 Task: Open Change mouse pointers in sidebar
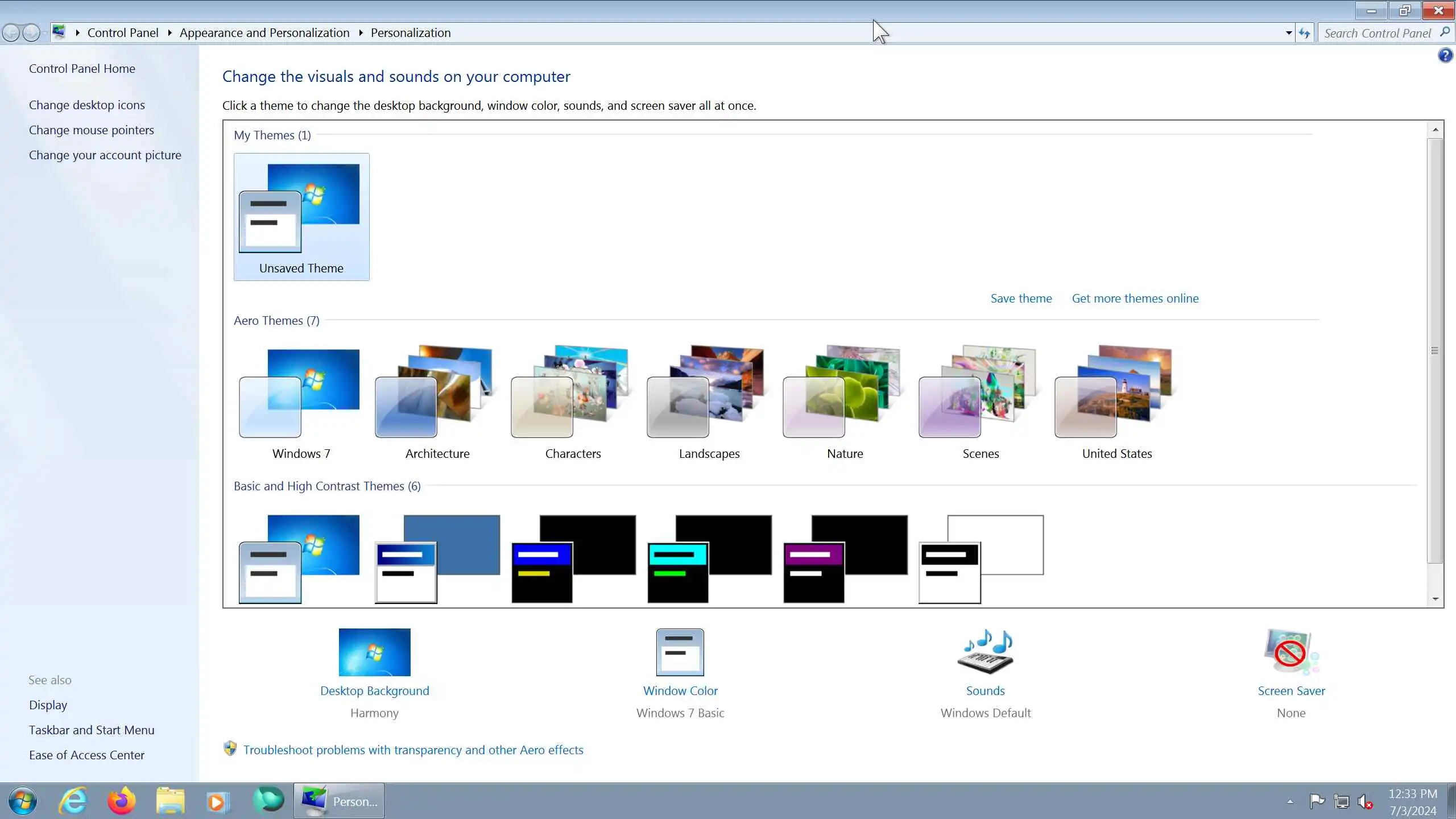(91, 130)
